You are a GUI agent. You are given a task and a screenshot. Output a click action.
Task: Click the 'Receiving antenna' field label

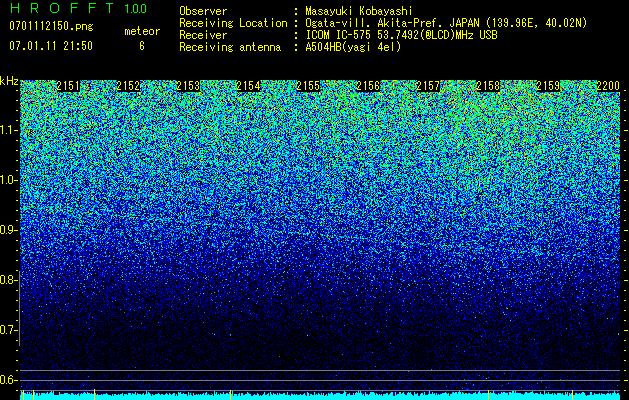(230, 47)
